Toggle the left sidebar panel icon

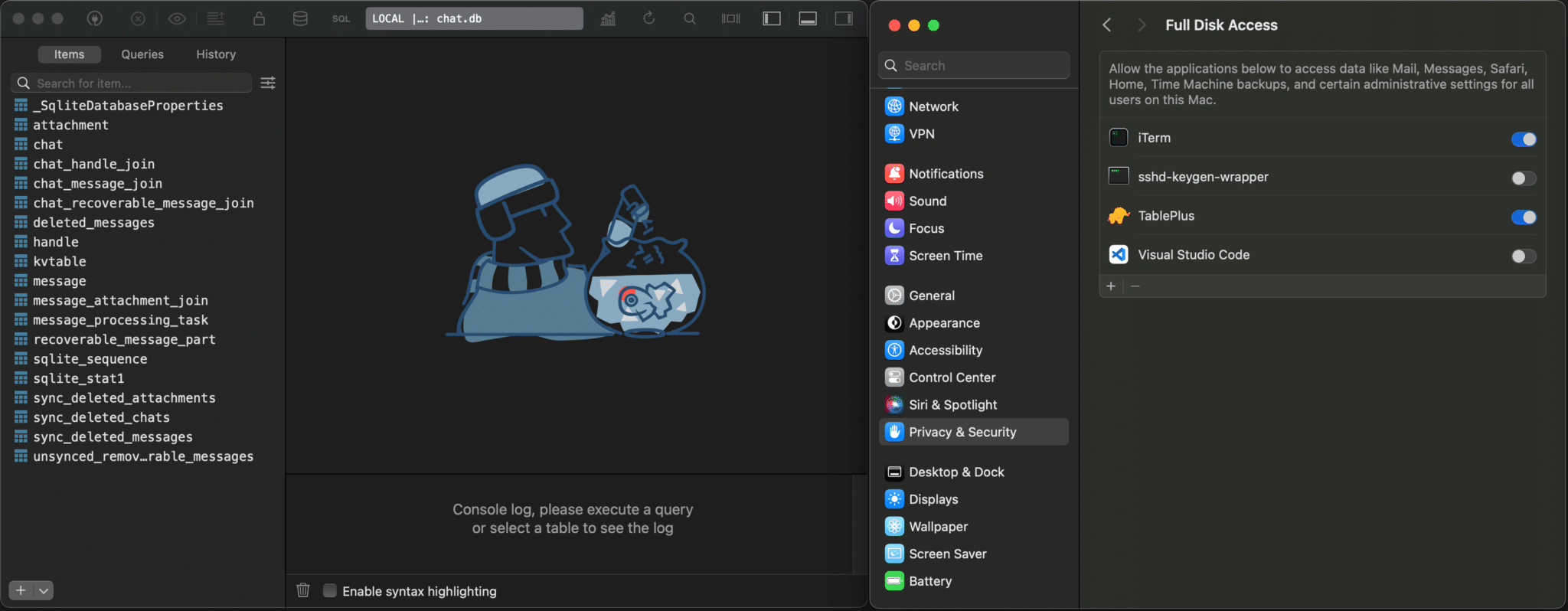[772, 18]
